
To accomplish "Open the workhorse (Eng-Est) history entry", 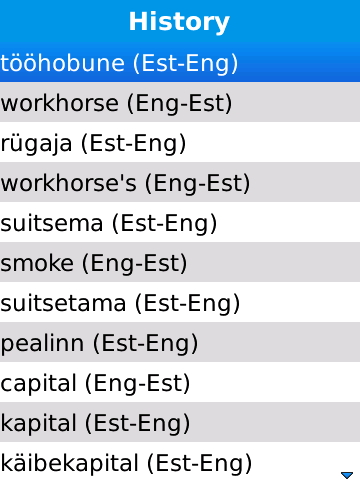I will [x=180, y=102].
